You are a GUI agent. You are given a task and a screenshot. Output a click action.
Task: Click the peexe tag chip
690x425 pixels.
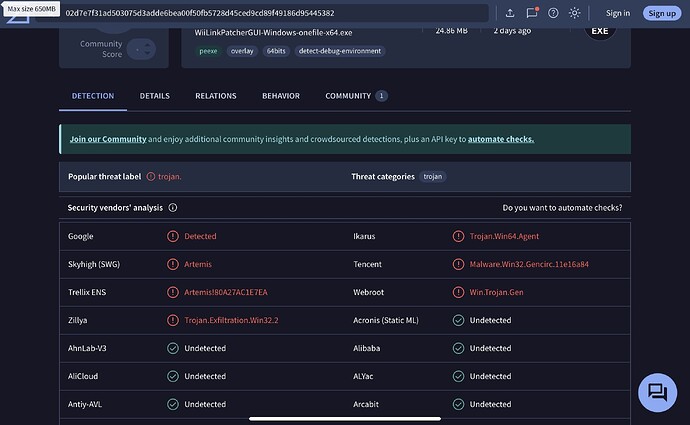pyautogui.click(x=208, y=51)
